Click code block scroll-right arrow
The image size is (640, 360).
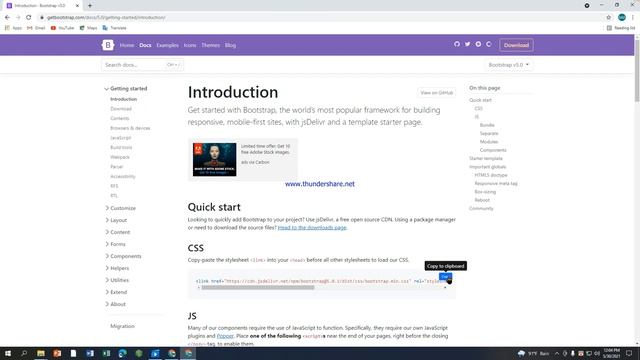tap(445, 288)
